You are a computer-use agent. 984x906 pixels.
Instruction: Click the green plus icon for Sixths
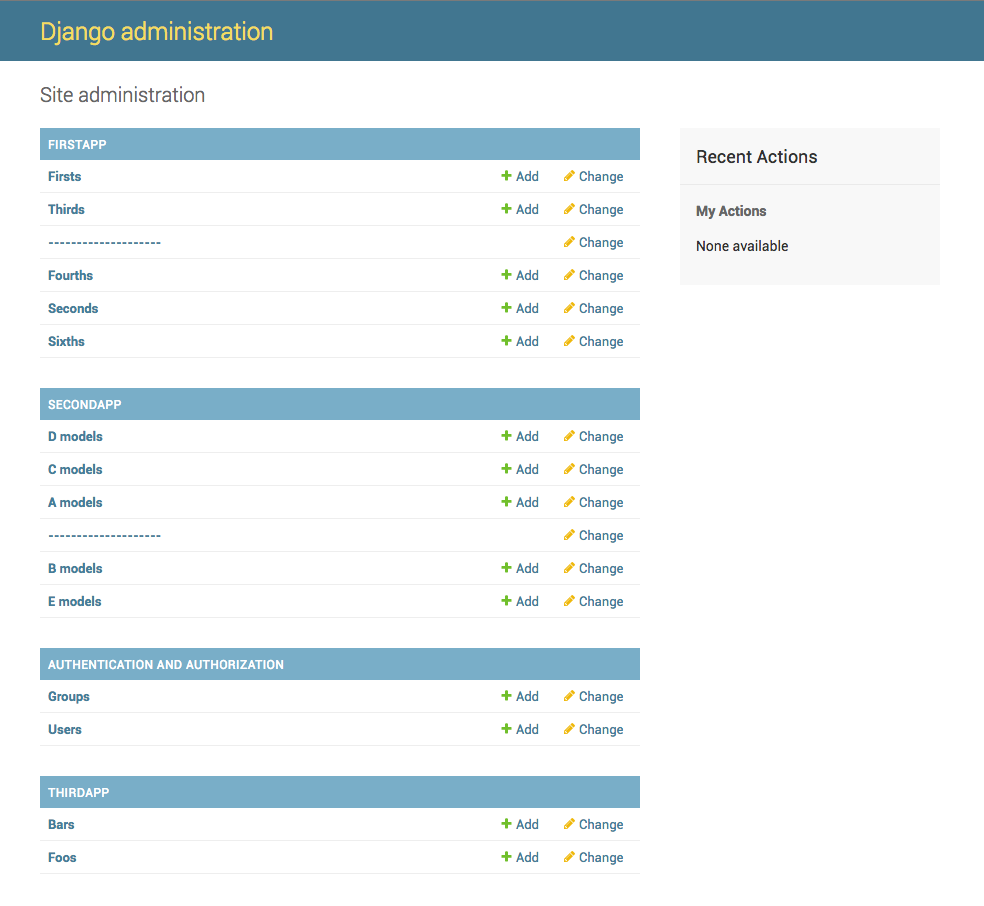tap(506, 340)
